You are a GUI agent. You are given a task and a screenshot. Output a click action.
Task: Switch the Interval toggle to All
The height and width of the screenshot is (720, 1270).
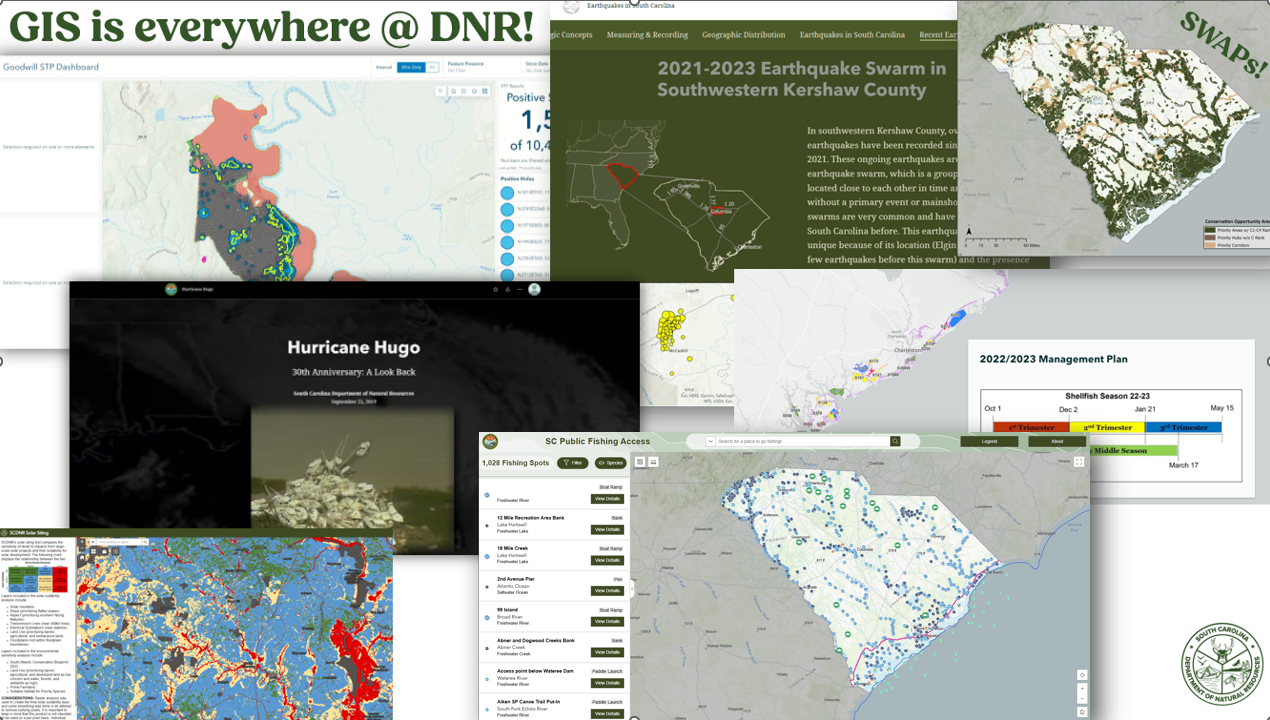(432, 67)
